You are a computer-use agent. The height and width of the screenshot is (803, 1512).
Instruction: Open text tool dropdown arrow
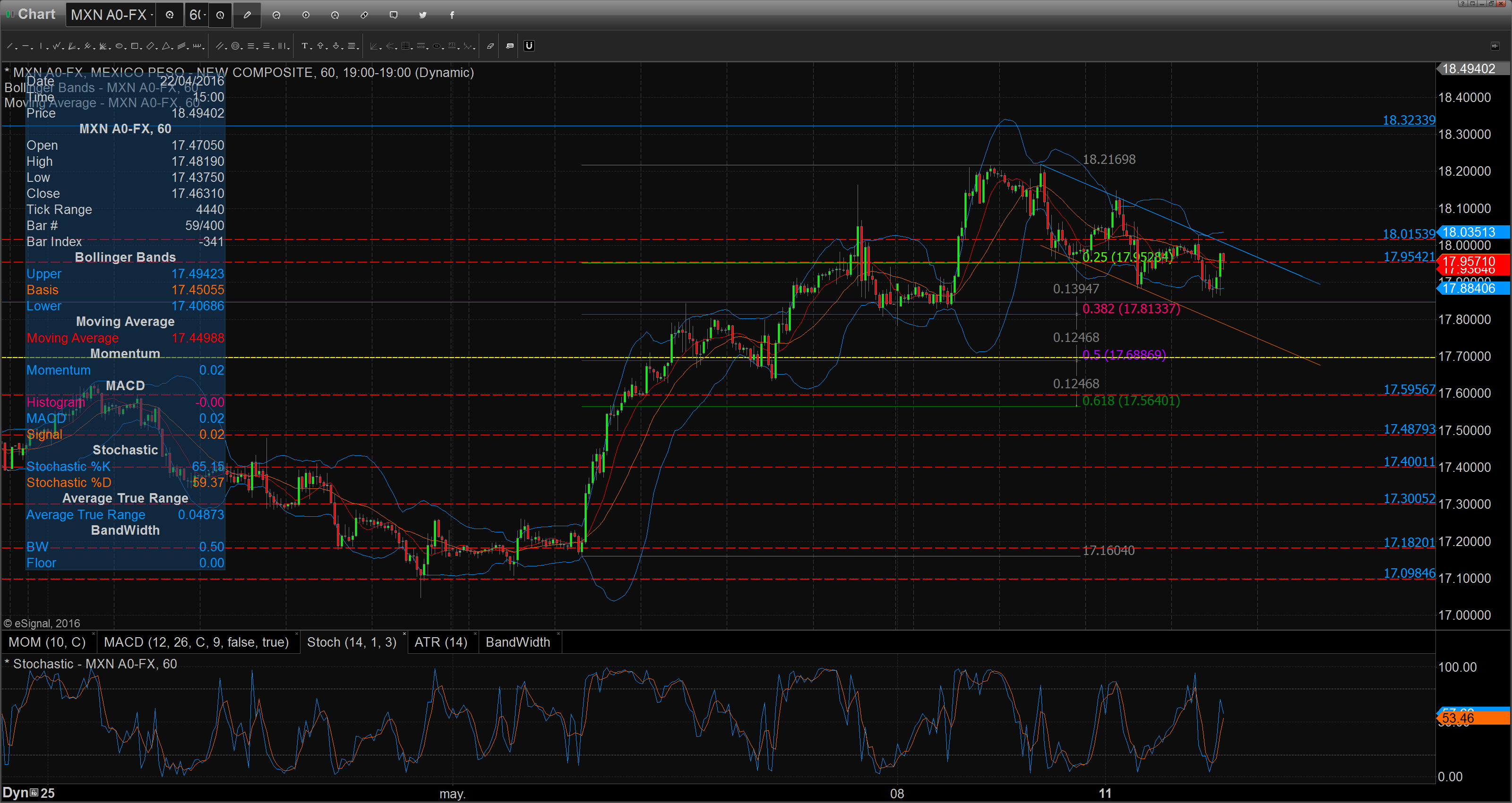click(x=311, y=48)
